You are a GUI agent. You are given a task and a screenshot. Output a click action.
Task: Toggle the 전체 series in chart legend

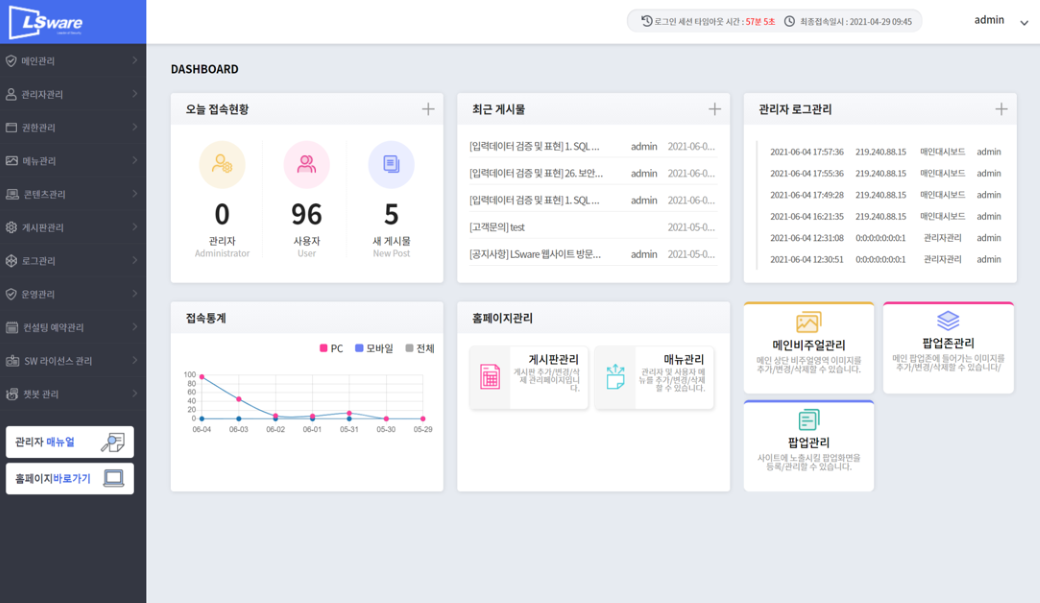pos(419,348)
